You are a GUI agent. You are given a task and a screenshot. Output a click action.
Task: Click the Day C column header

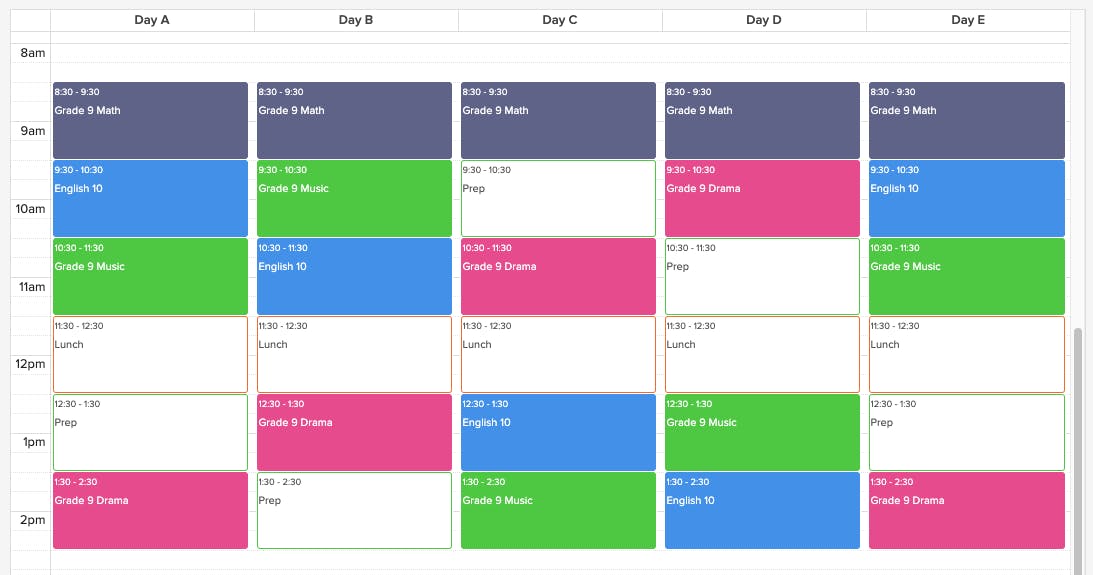(x=560, y=20)
